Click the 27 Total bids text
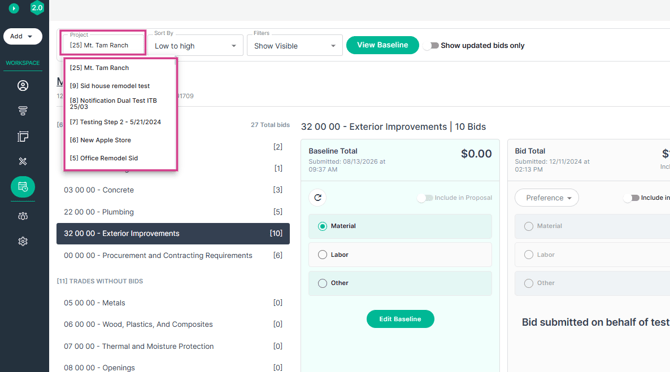Image resolution: width=670 pixels, height=372 pixels. point(270,125)
